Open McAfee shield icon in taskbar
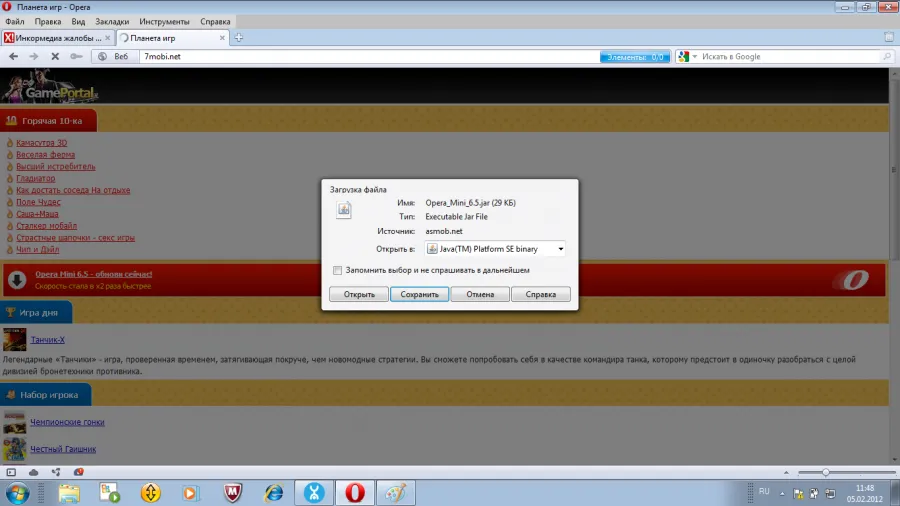The height and width of the screenshot is (506, 900). (232, 493)
